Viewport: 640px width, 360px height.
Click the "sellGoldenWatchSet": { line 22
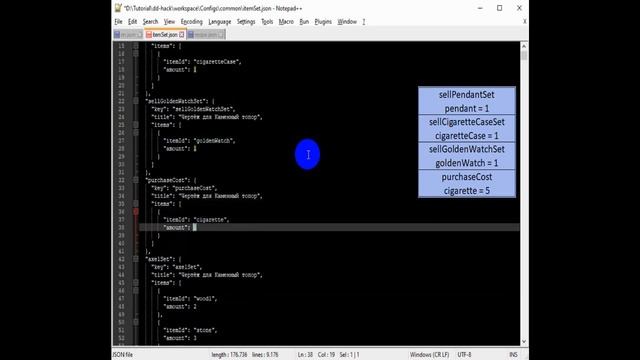pyautogui.click(x=180, y=101)
